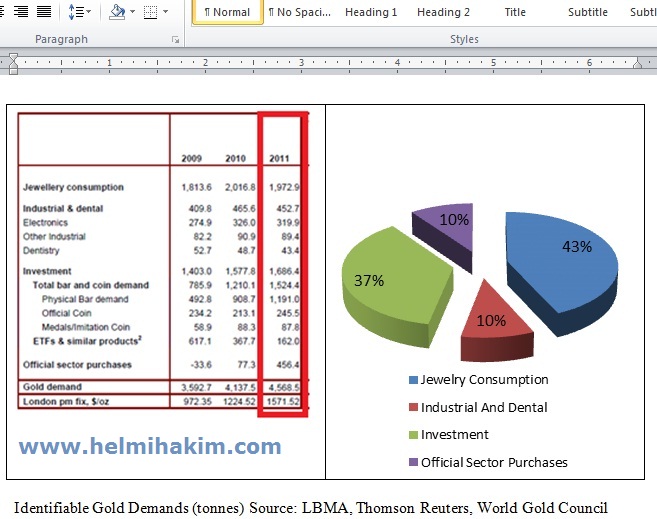Select the first line indent marker on ruler

pos(13,57)
